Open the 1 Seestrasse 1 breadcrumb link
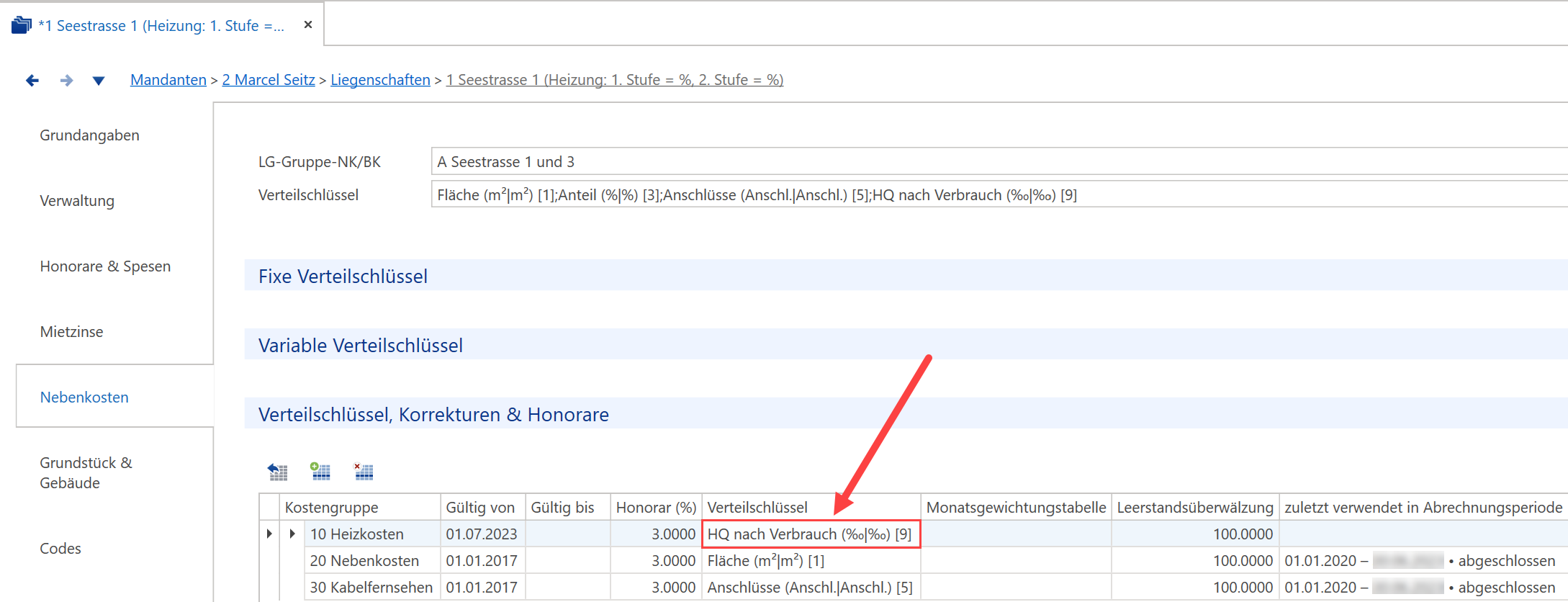This screenshot has height=602, width=1568. coord(615,80)
